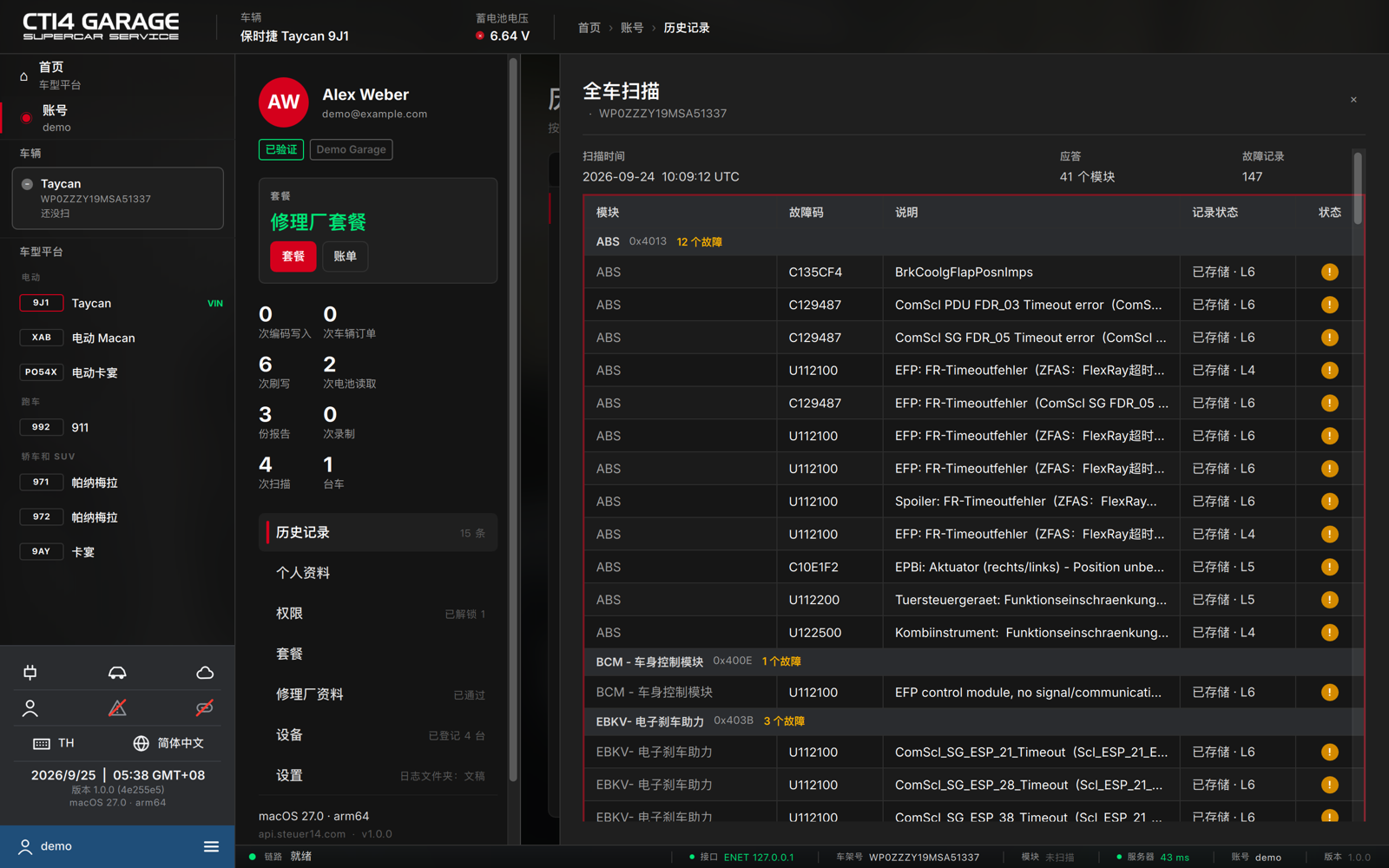Click the ENET 127.0.0.1 status bar entry
Viewport: 1389px width, 868px height.
point(742,858)
